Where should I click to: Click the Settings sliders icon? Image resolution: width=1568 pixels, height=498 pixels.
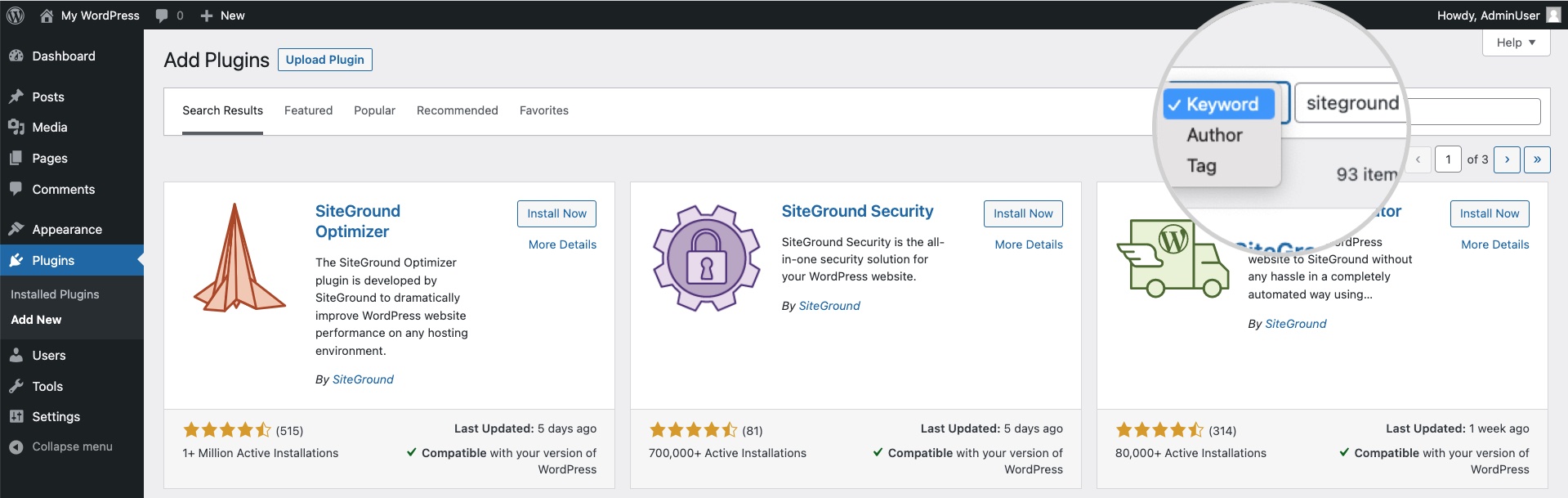(x=16, y=416)
